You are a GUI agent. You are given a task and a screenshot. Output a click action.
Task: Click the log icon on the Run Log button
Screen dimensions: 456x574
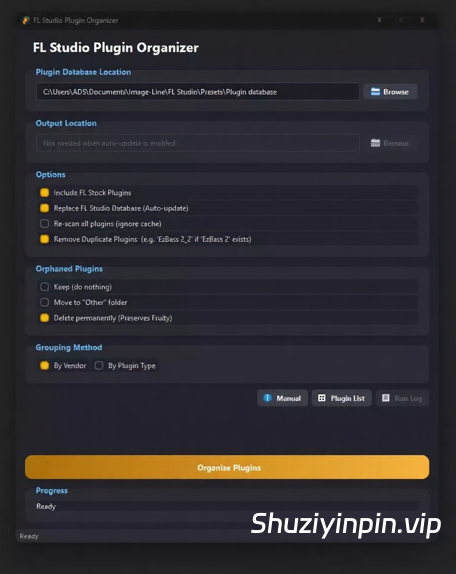pyautogui.click(x=386, y=398)
